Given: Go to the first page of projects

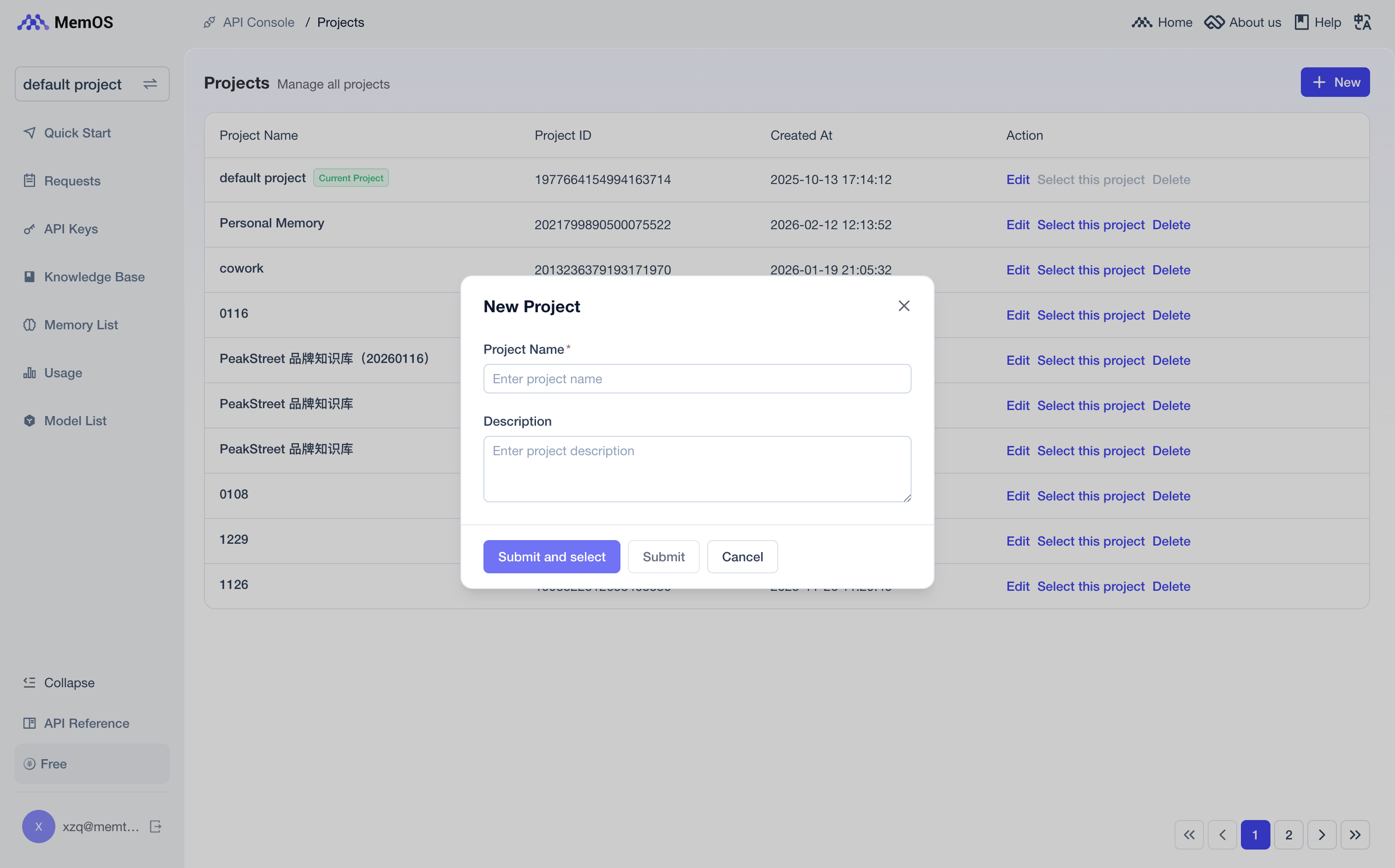Looking at the screenshot, I should [x=1189, y=835].
